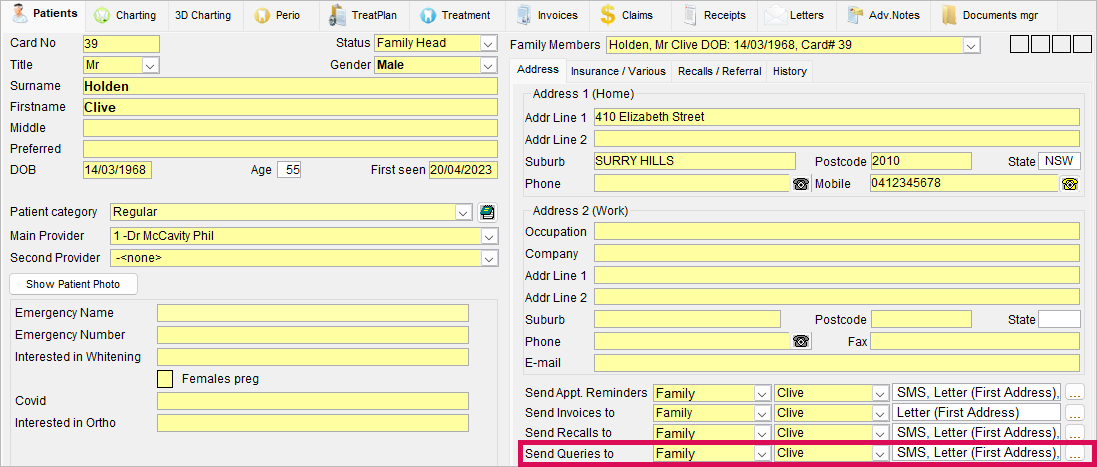This screenshot has width=1097, height=467.
Task: Click the Fax field
Action: tap(975, 341)
